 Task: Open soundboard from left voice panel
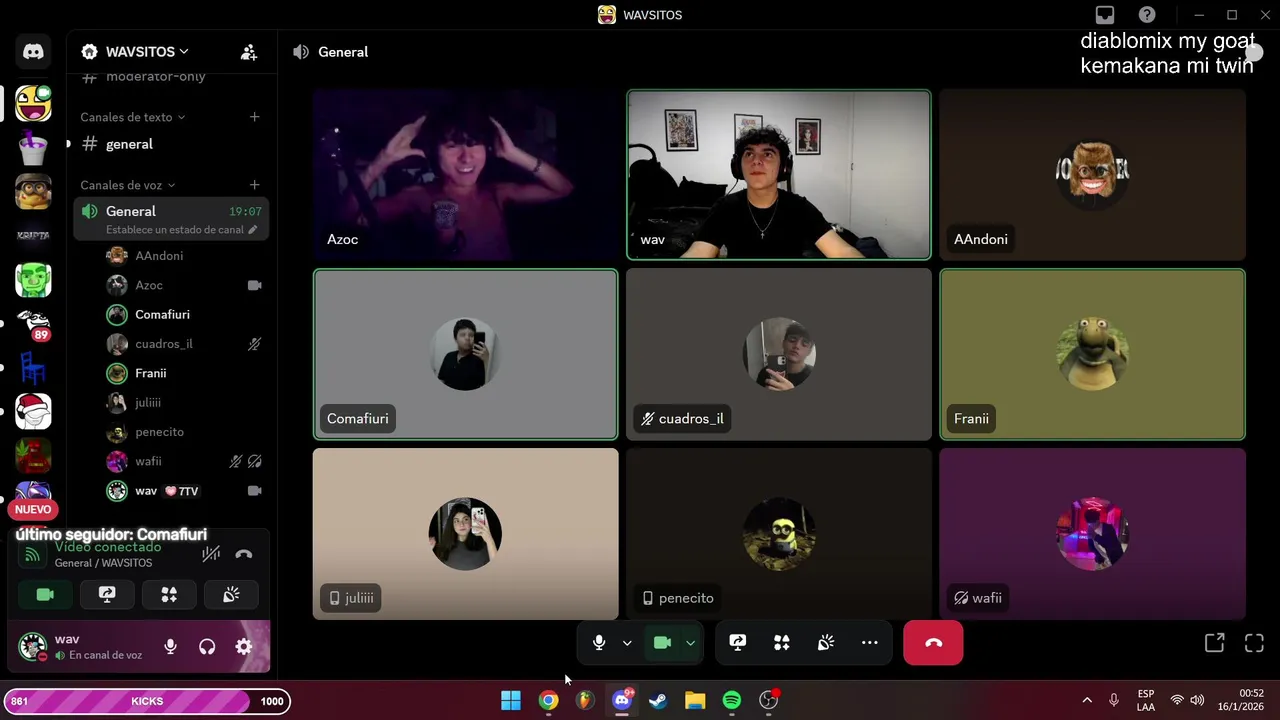(231, 595)
